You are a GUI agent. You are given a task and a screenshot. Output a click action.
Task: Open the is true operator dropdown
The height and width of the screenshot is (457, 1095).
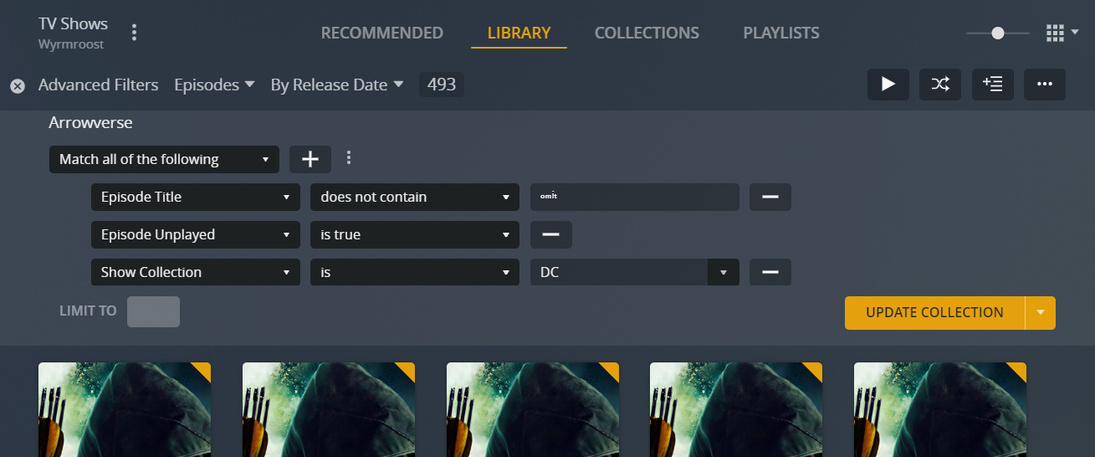click(415, 235)
